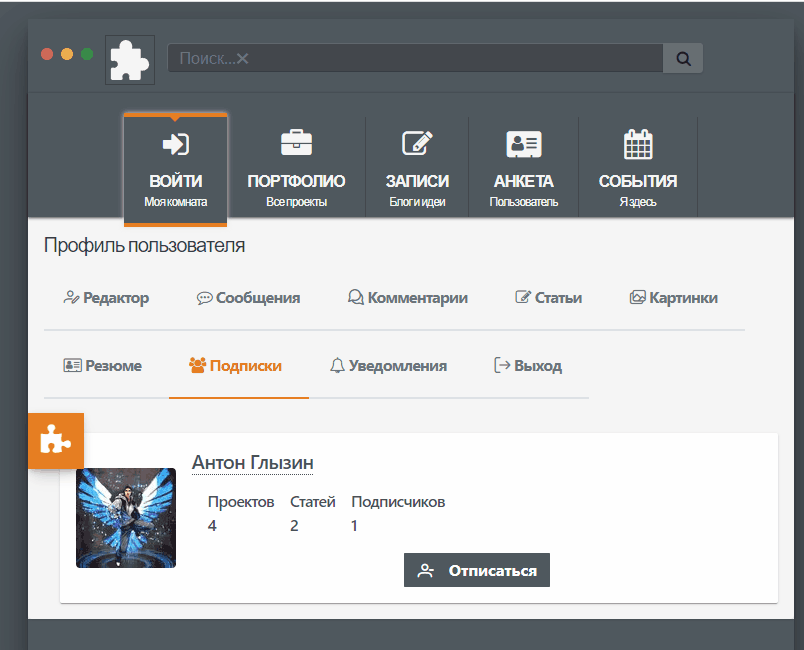The height and width of the screenshot is (650, 804).
Task: Click the articles count 2
Action: [x=294, y=525]
